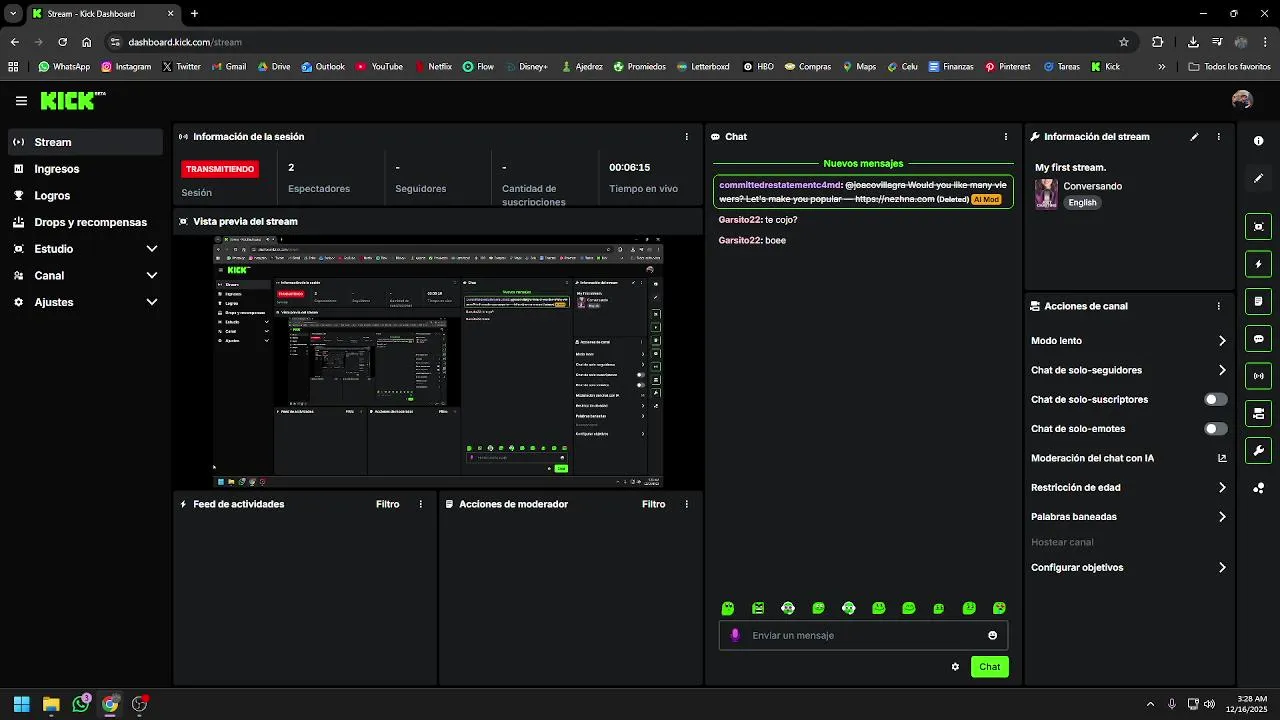The image size is (1280, 720).
Task: Click the Enviar un mensaje input field
Action: [x=863, y=635]
